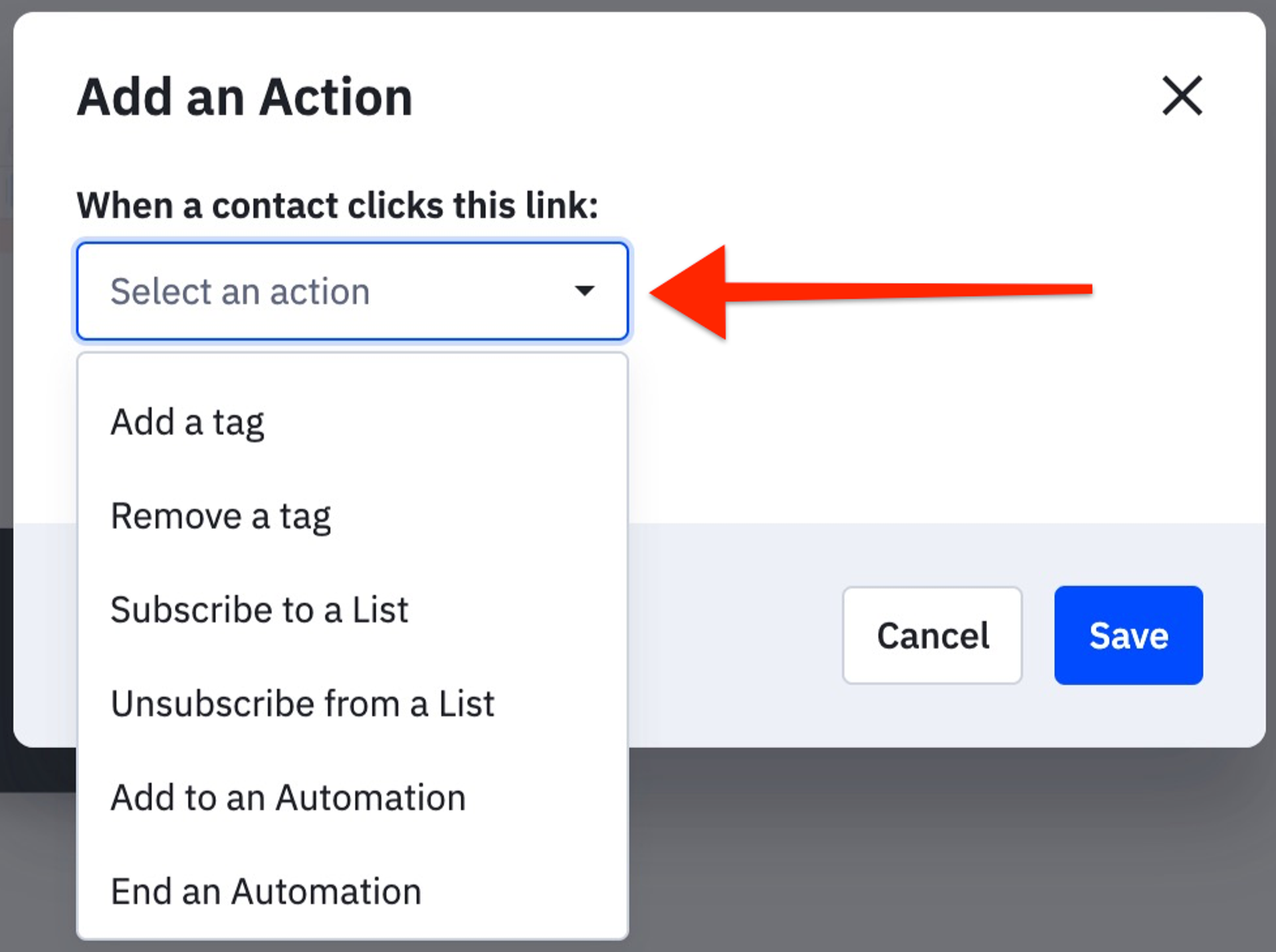Select "Unsubscribe from a List" option
This screenshot has height=952, width=1276.
tap(302, 704)
